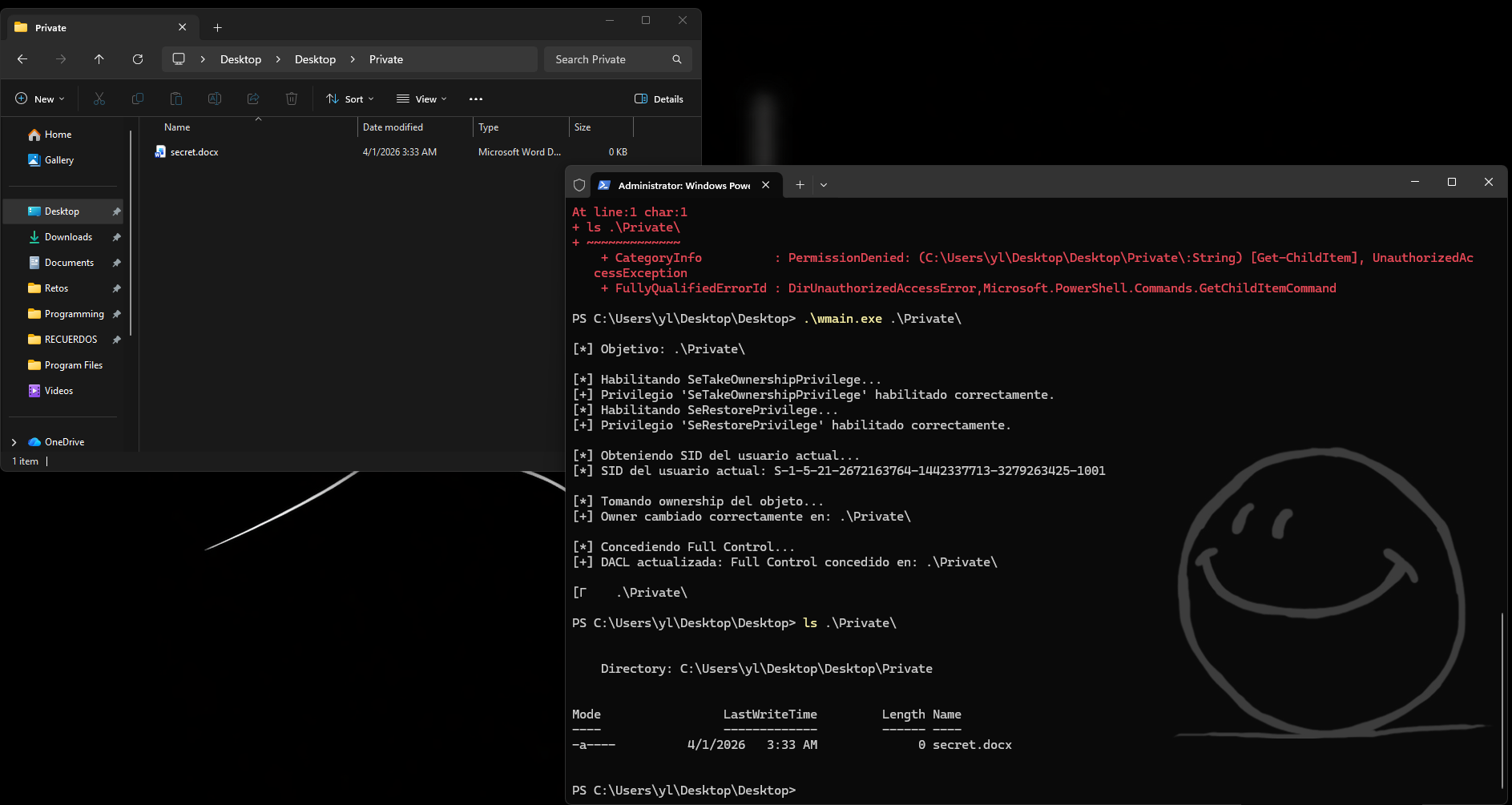Expand the OneDrive tree node

click(14, 442)
